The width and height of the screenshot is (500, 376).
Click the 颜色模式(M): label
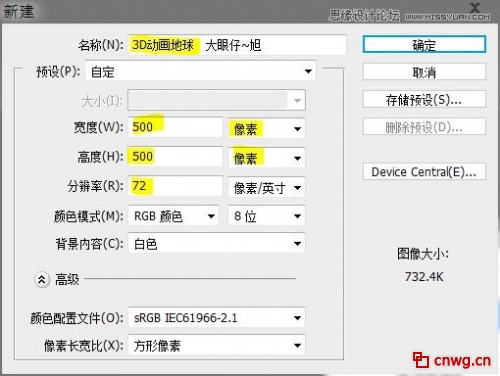point(89,216)
